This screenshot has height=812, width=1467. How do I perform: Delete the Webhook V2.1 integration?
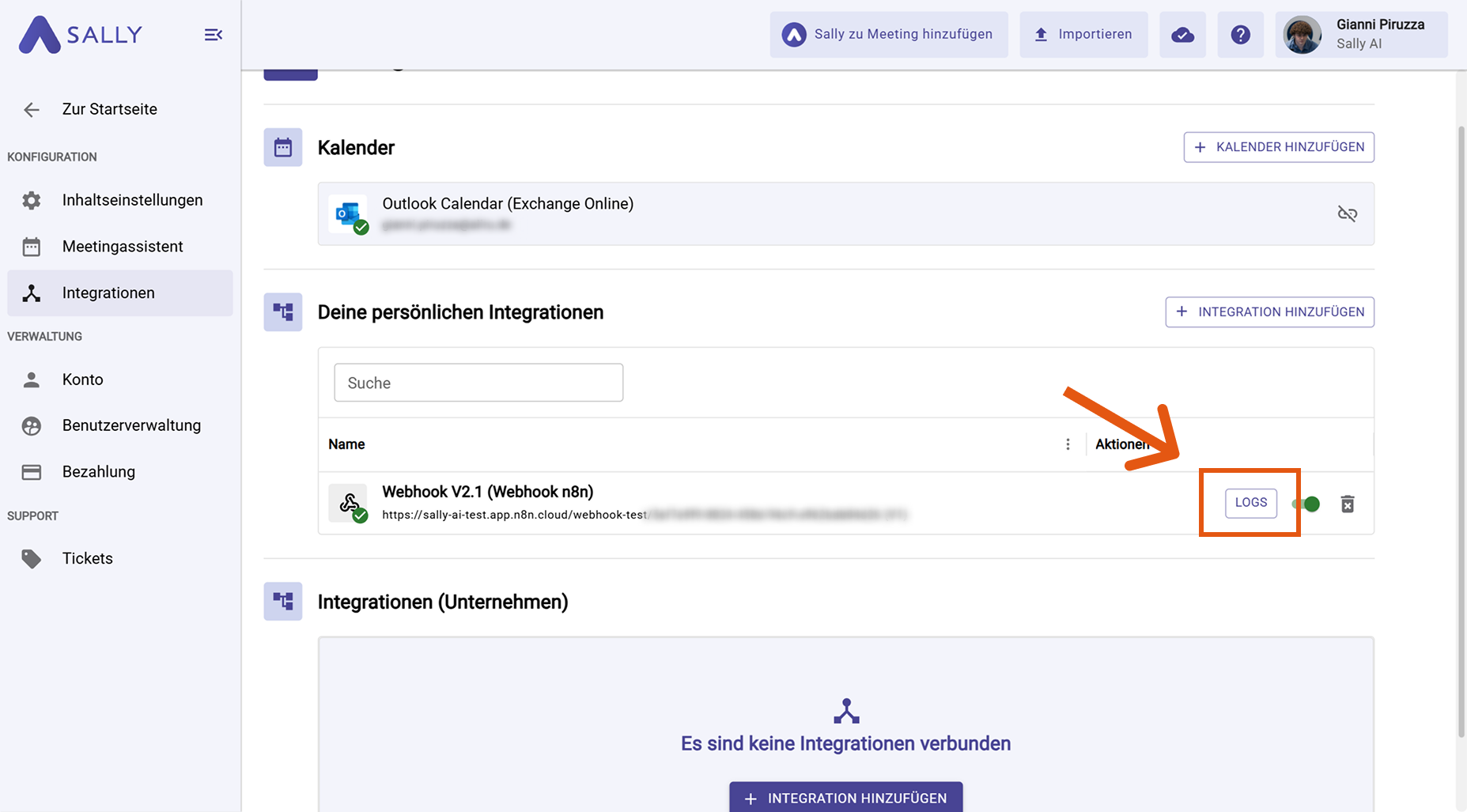point(1348,504)
